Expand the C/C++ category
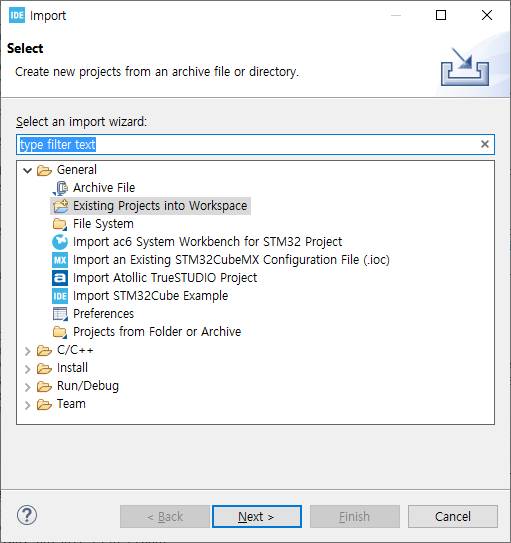The height and width of the screenshot is (543, 511). [x=27, y=351]
